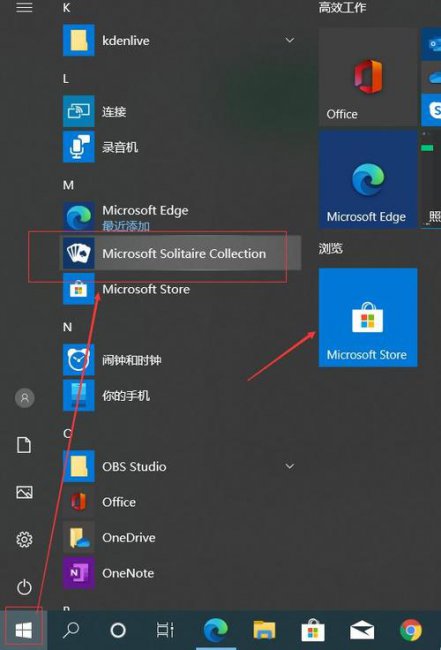
Task: Click the hamburger menu icon in Start
Action: [x=24, y=7]
